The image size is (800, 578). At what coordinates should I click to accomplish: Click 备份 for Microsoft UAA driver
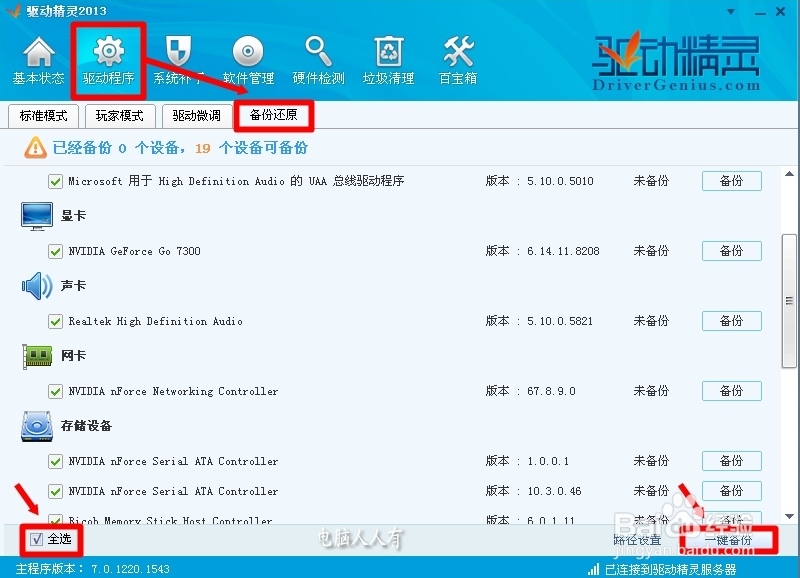[732, 181]
